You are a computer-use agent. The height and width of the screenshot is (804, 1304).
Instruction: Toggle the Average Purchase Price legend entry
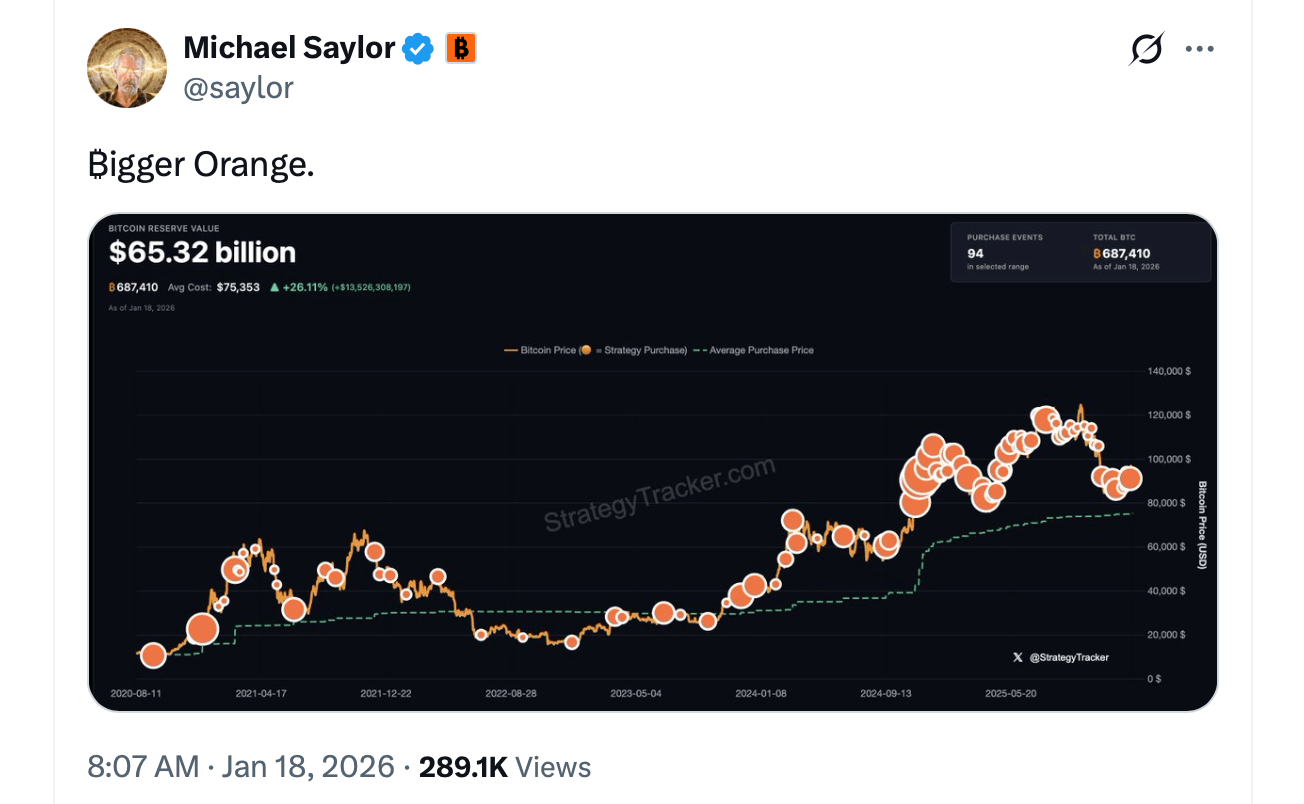pyautogui.click(x=764, y=350)
